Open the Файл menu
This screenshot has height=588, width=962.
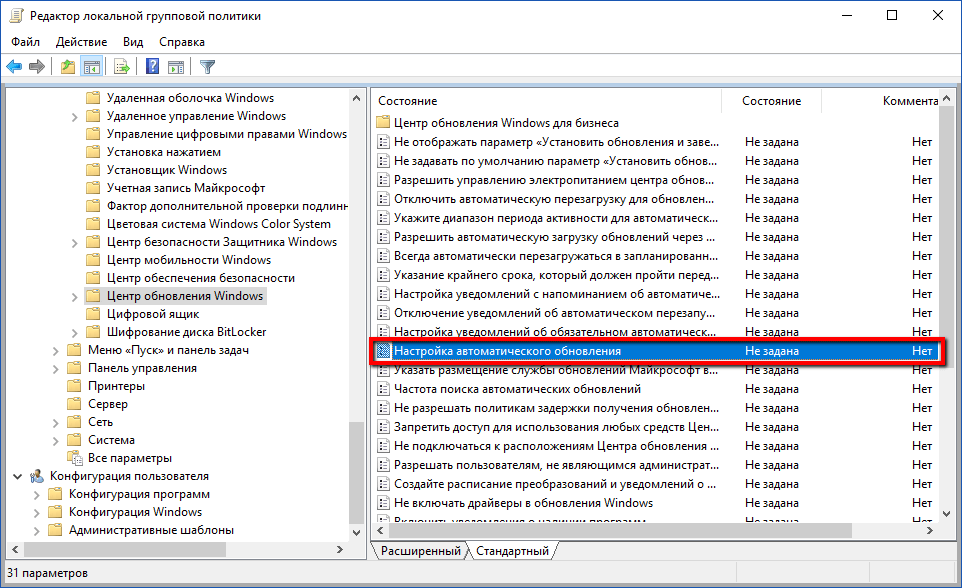25,42
